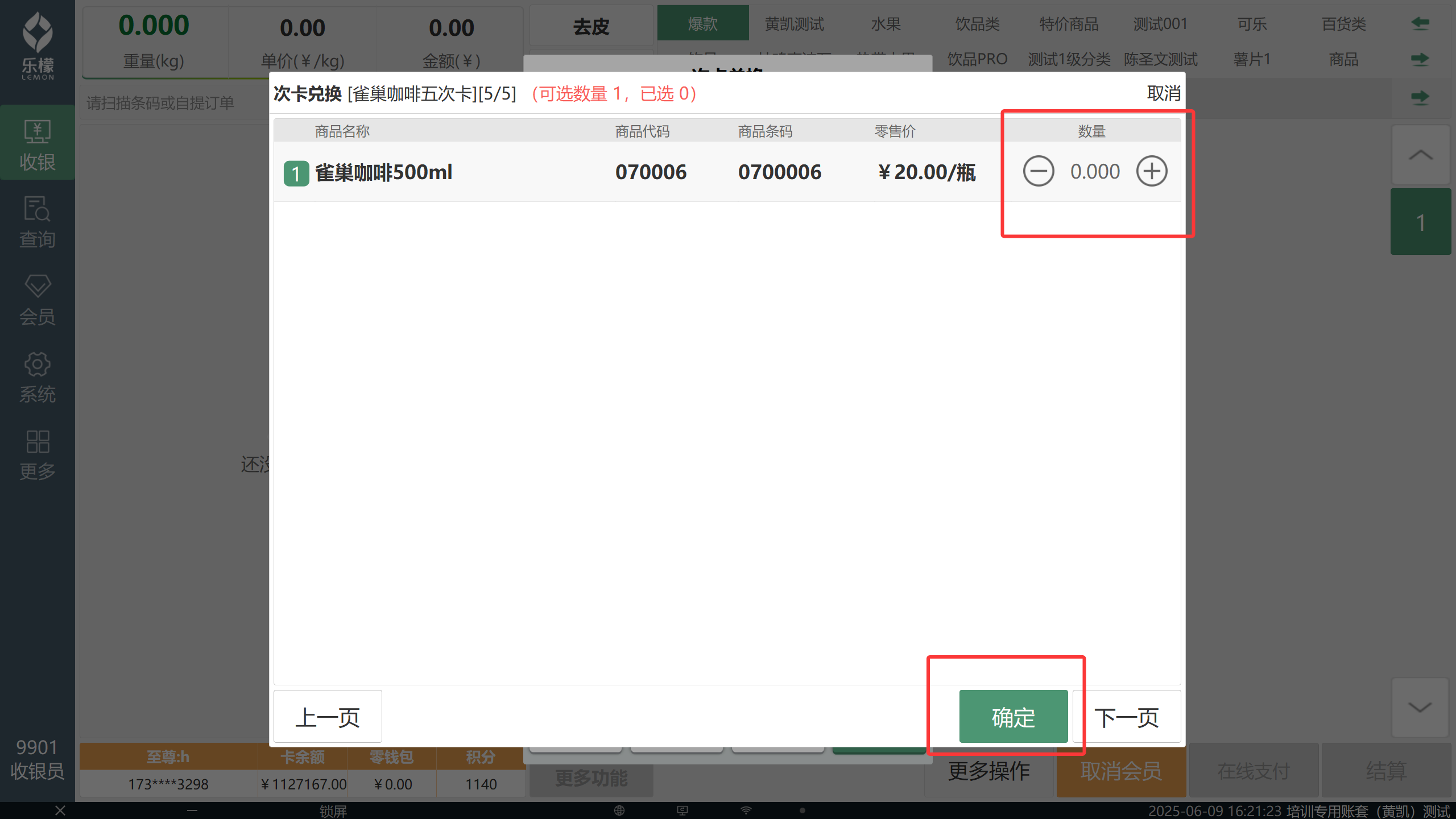
Task: Click the Wi-Fi status icon in bottom bar
Action: click(746, 810)
